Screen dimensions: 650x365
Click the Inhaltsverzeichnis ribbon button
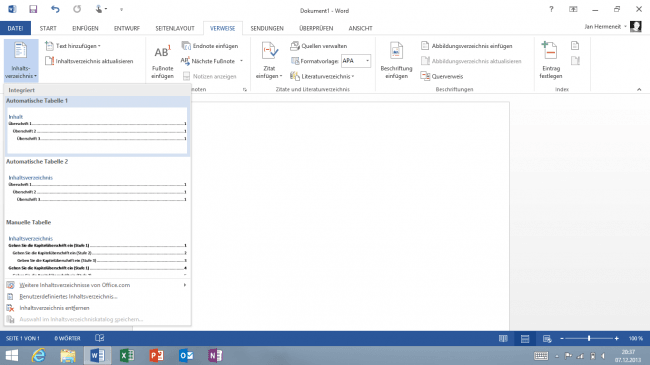21,60
